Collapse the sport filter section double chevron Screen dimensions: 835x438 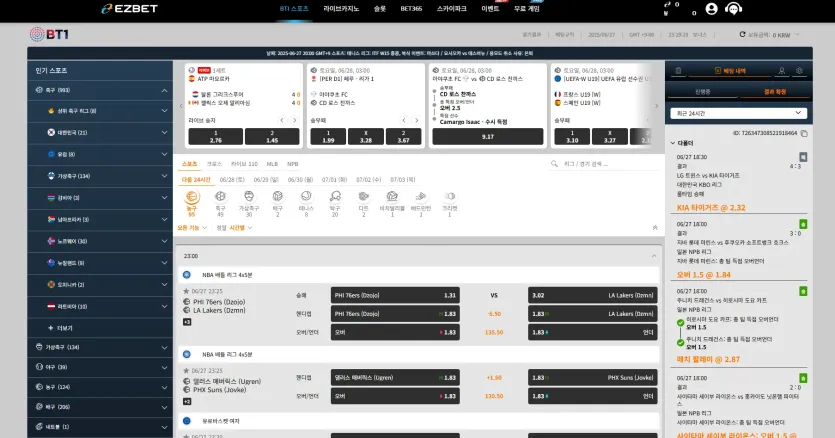tap(655, 228)
